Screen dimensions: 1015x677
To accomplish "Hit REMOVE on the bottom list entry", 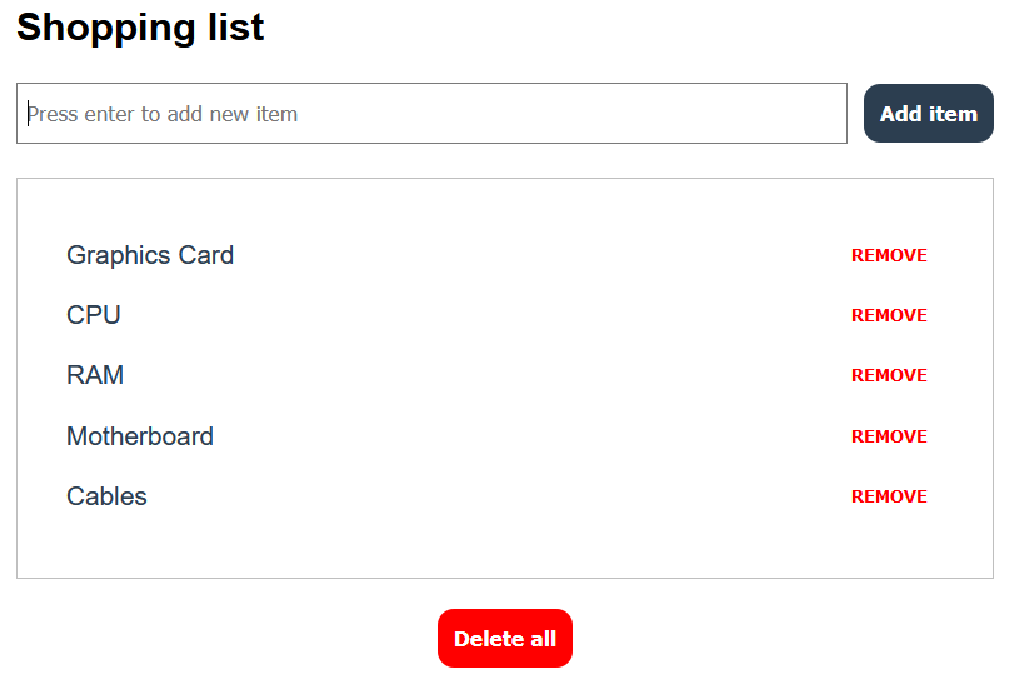I will click(889, 496).
